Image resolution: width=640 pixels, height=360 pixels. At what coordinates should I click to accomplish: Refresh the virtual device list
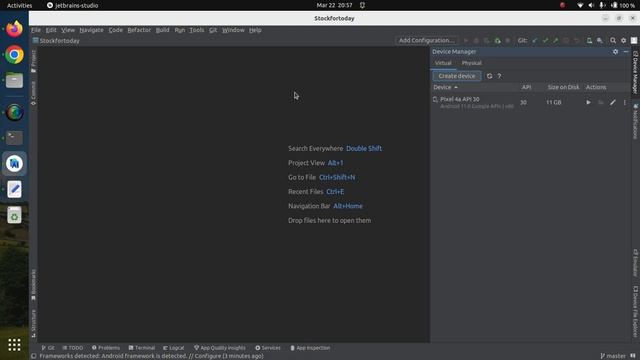[489, 76]
